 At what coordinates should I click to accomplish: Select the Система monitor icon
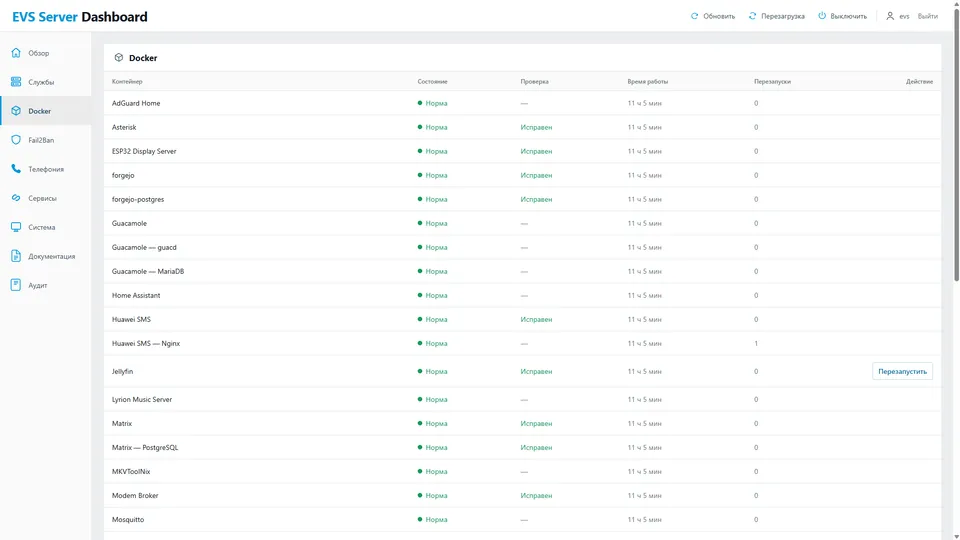pyautogui.click(x=16, y=227)
